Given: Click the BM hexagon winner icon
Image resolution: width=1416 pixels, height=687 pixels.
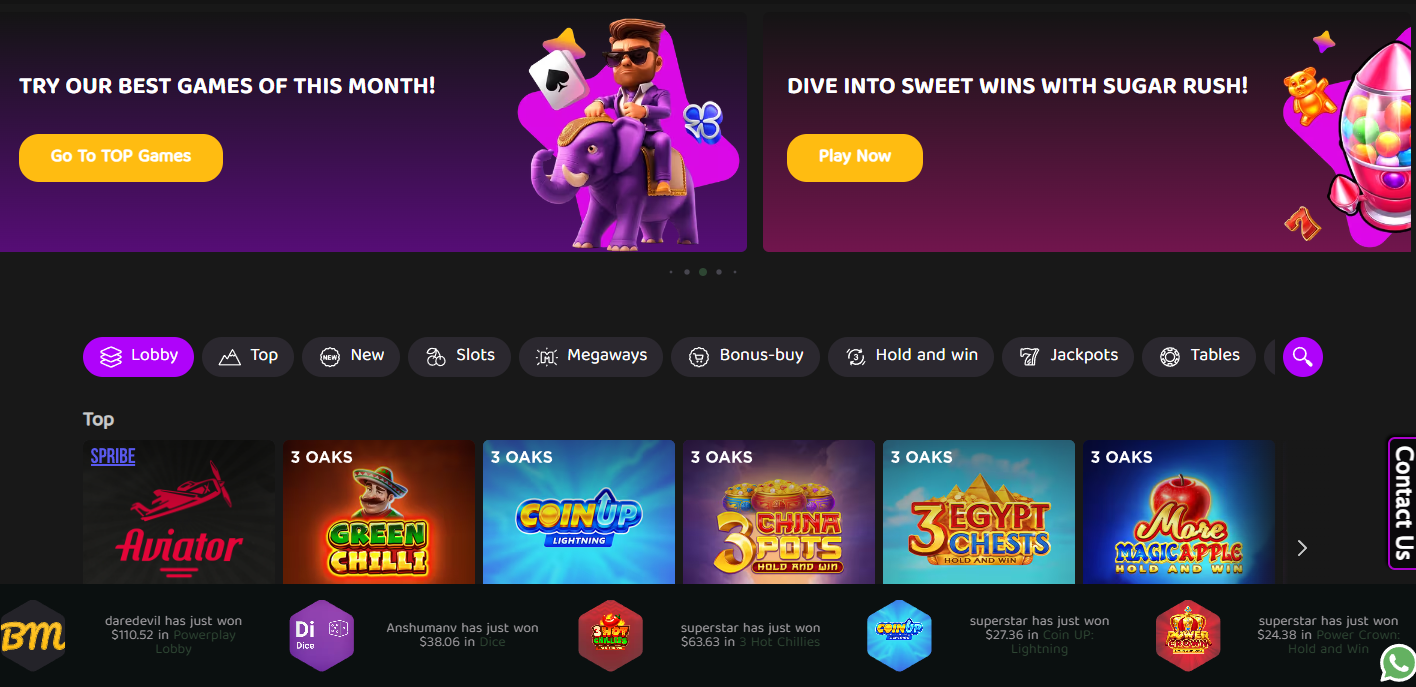Looking at the screenshot, I should [32, 636].
